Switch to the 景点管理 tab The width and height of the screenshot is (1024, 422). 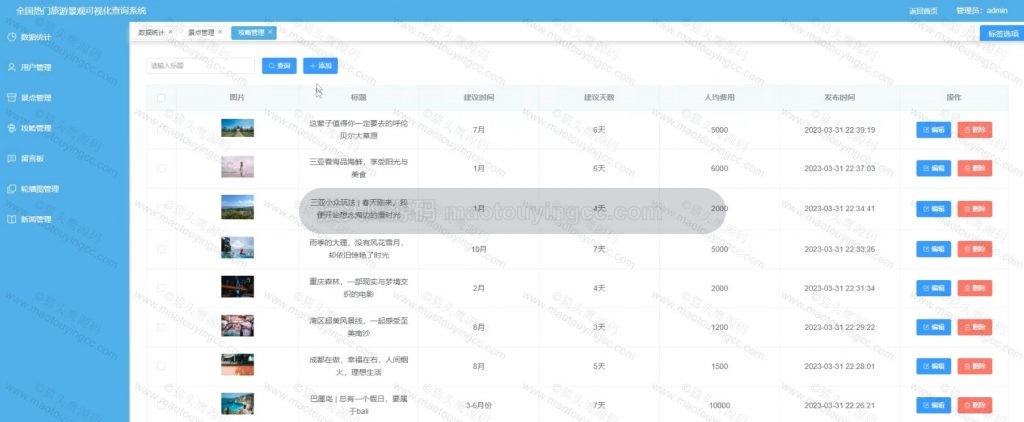point(201,32)
